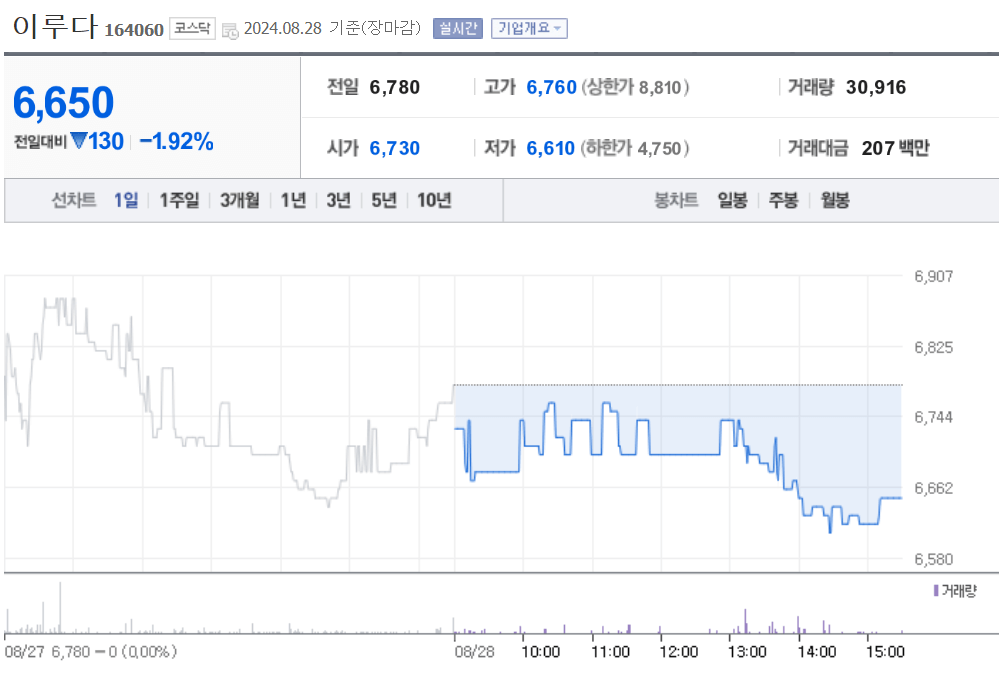
Task: Click the trading value 207 백만
Action: point(895,148)
